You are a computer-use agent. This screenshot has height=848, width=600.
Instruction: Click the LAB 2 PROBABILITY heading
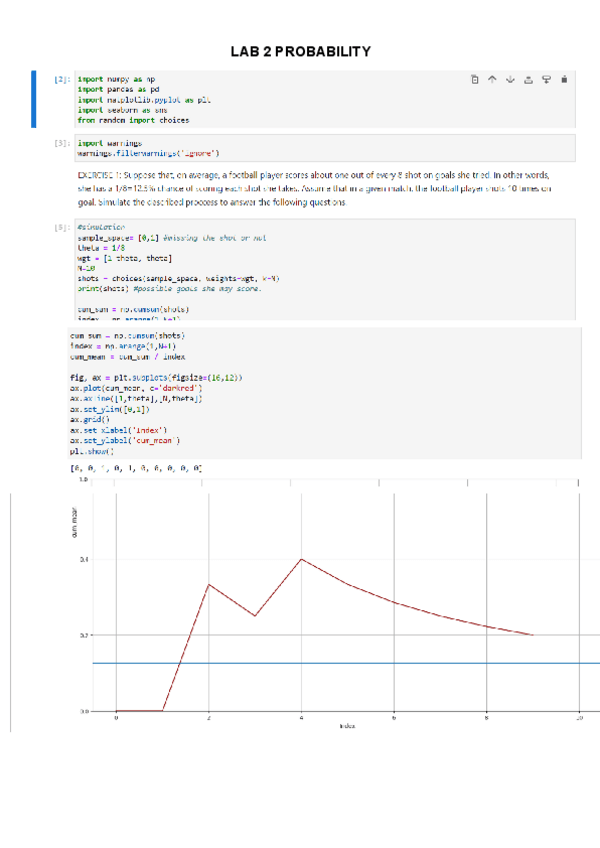(300, 52)
